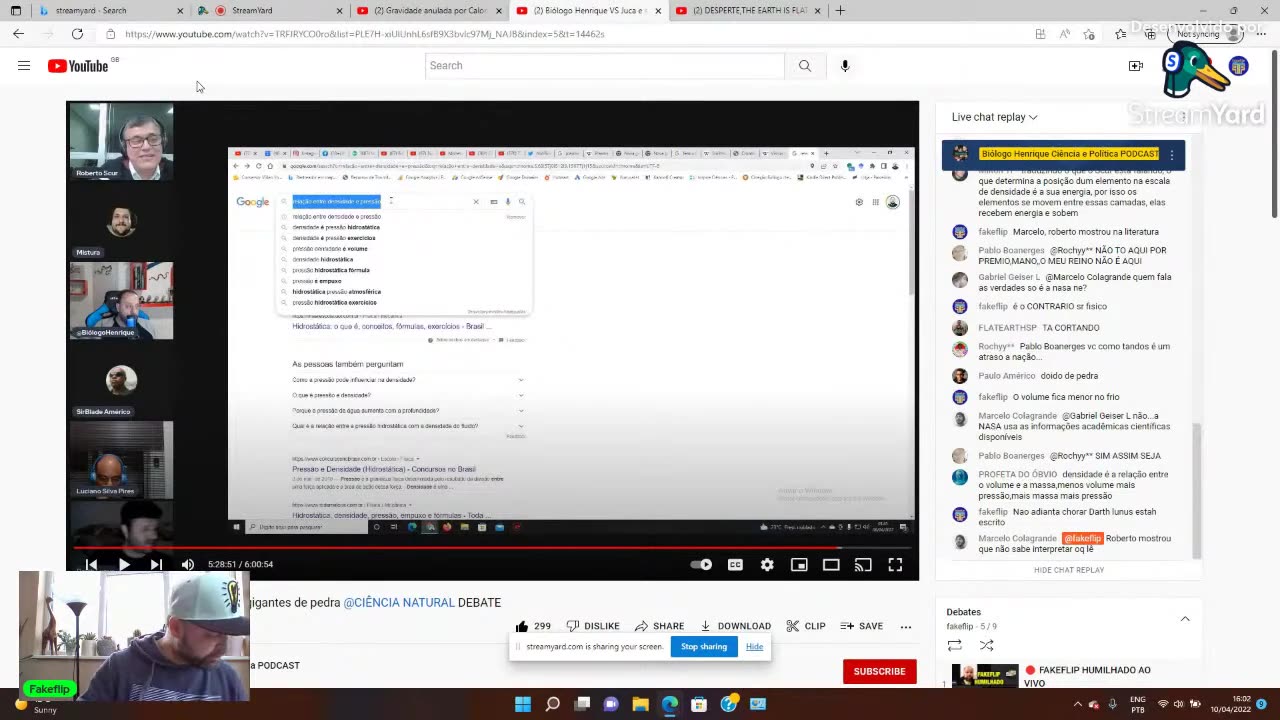Open @CIÊNCIA NATURAL channel link
The width and height of the screenshot is (1280, 720).
point(397,603)
